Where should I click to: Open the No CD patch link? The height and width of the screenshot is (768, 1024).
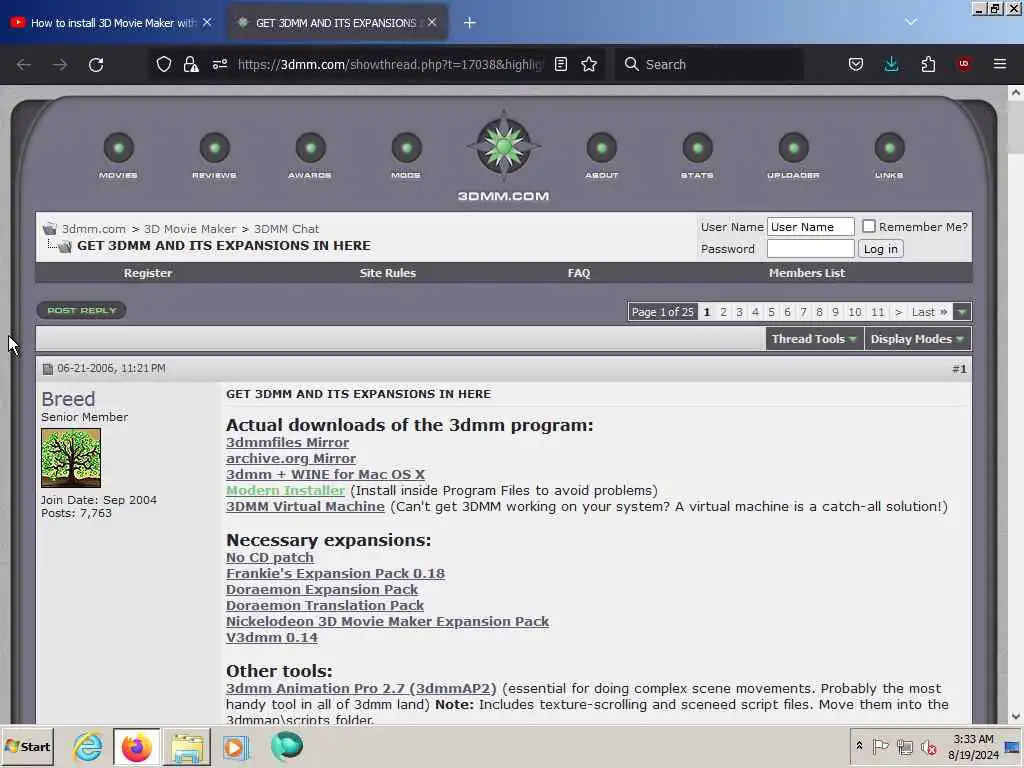(x=270, y=558)
